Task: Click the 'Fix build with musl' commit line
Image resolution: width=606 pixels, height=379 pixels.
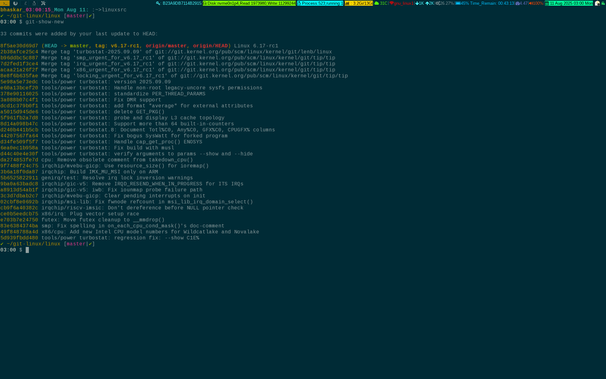Action: 87,148
